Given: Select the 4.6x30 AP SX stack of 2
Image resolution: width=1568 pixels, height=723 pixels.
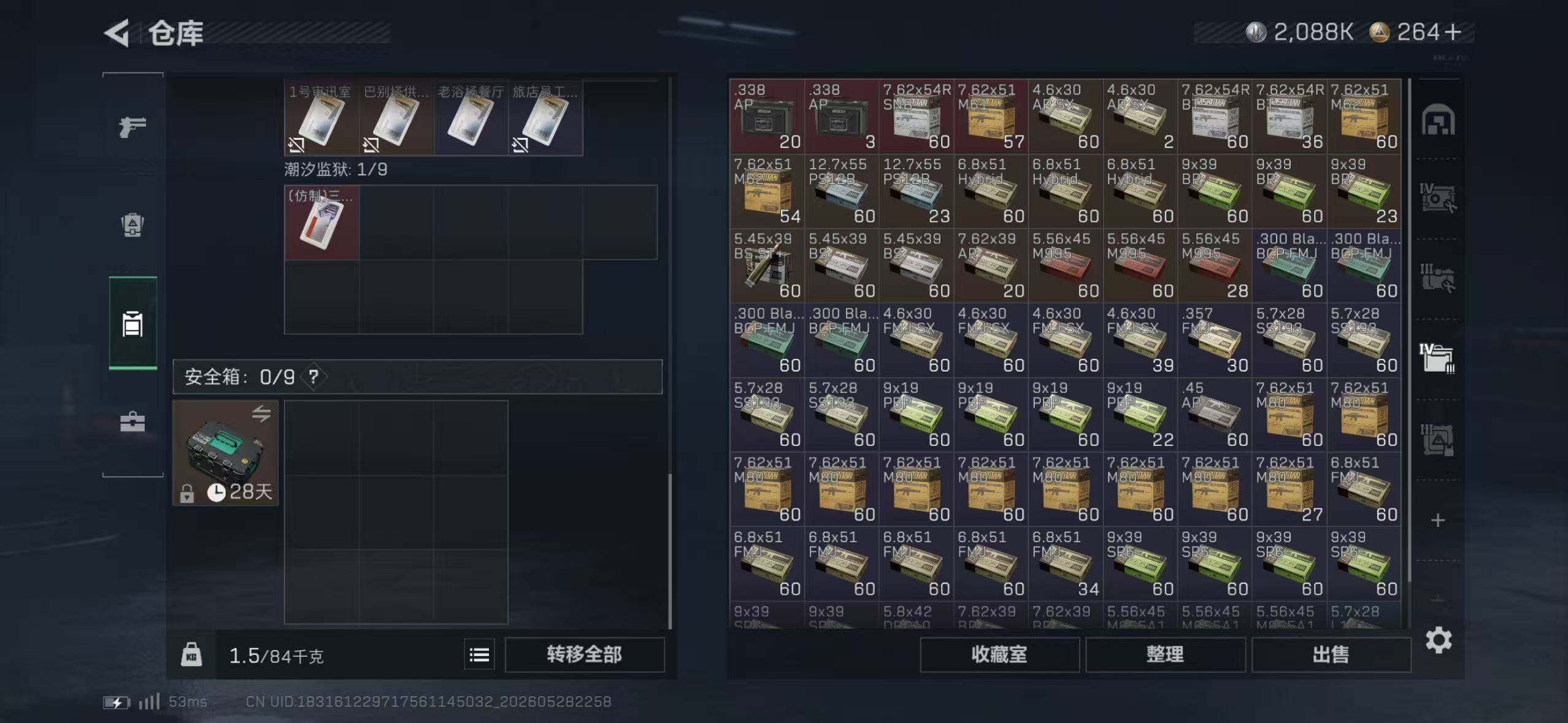Looking at the screenshot, I should click(1140, 117).
